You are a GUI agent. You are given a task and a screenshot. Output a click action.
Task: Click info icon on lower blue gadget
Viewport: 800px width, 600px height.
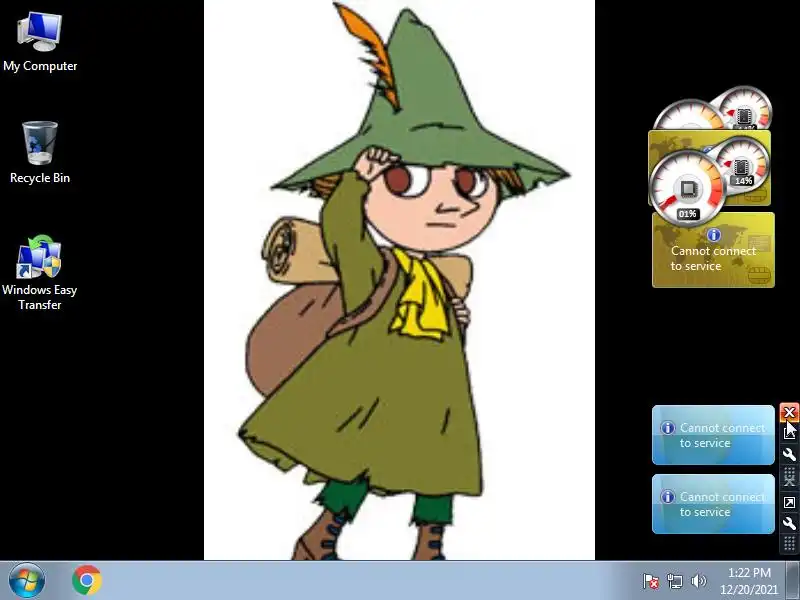pyautogui.click(x=667, y=496)
